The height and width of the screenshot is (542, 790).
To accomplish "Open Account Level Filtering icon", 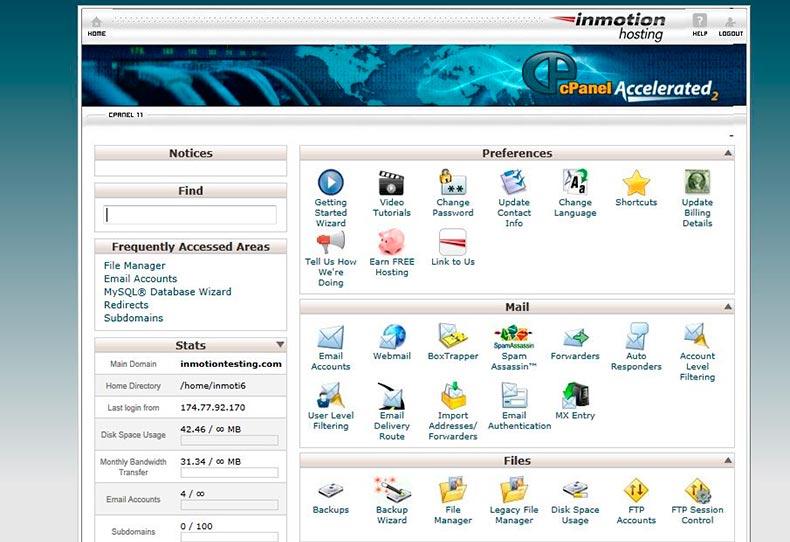I will 697,336.
